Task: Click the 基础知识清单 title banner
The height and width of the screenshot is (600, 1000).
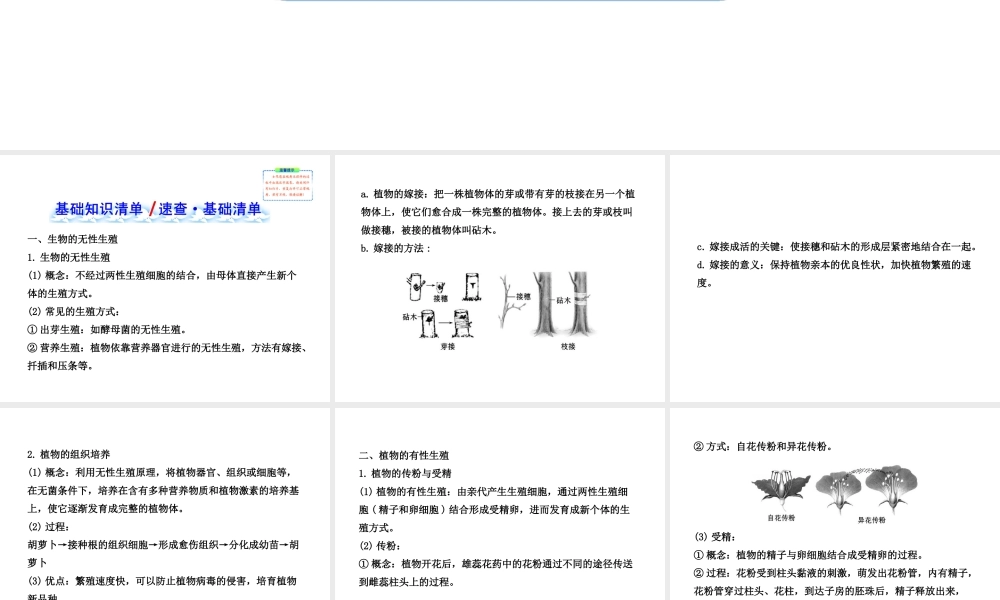Action: [158, 210]
